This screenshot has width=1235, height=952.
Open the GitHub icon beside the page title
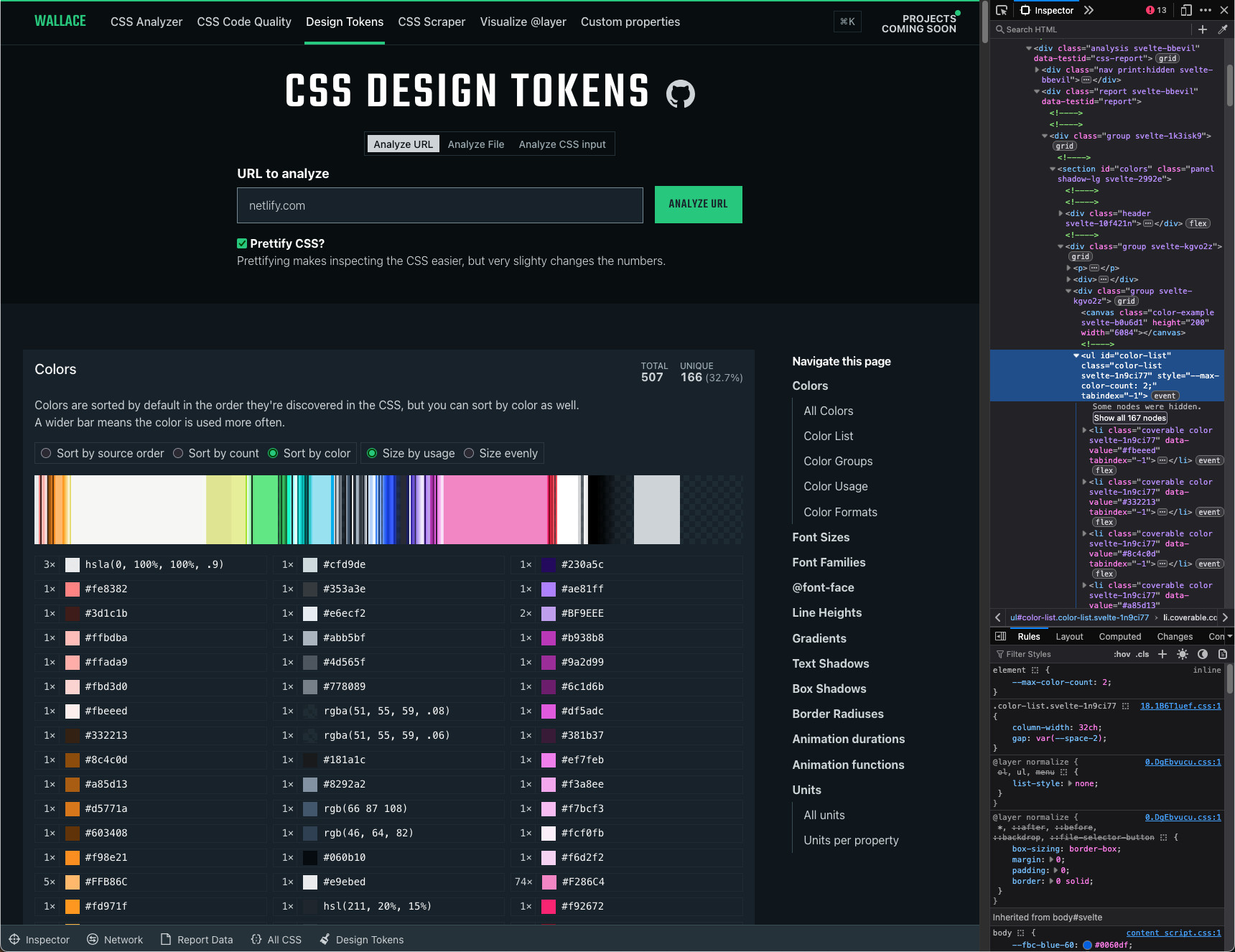(680, 93)
